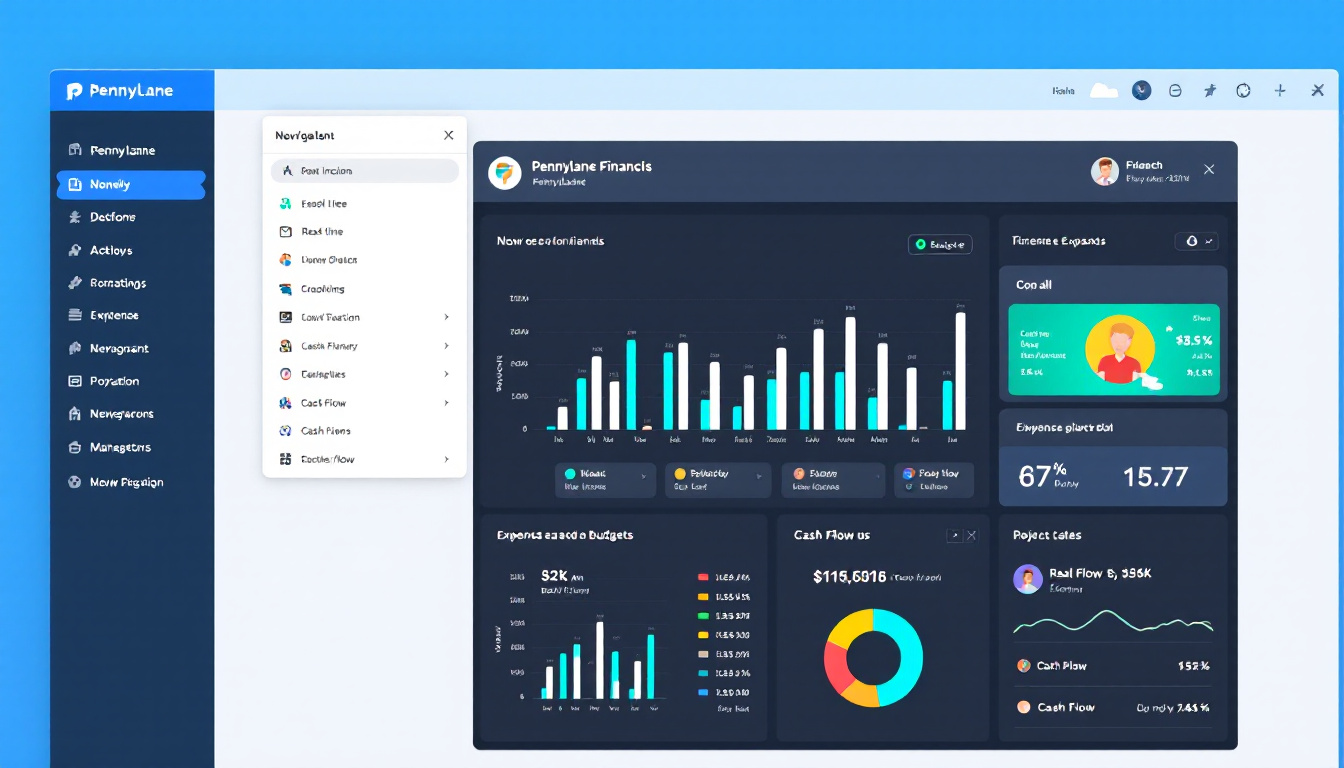
Task: Expand the last navigation popup item's chevron
Action: click(446, 459)
